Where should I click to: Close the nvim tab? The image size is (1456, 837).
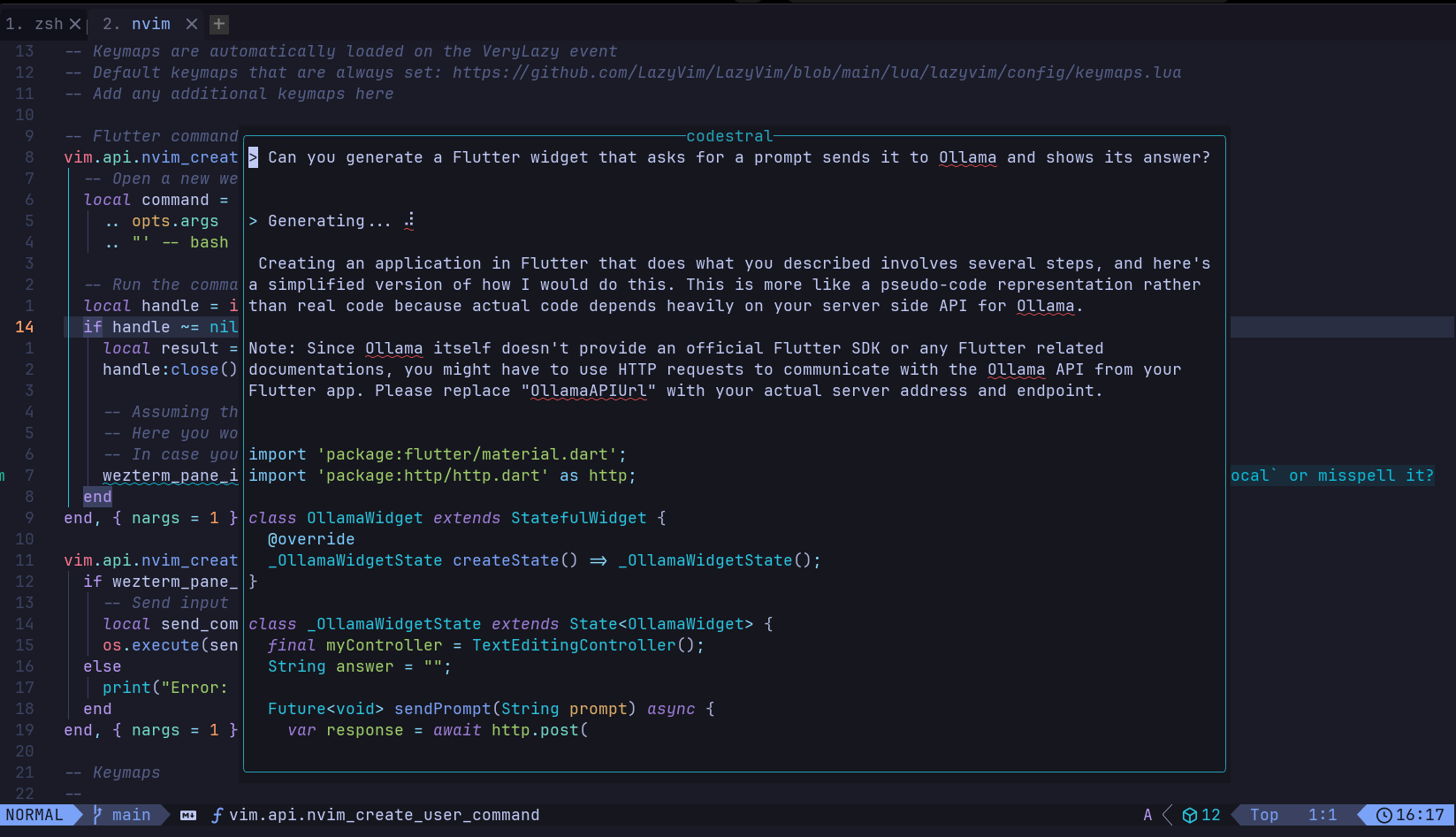pyautogui.click(x=192, y=24)
